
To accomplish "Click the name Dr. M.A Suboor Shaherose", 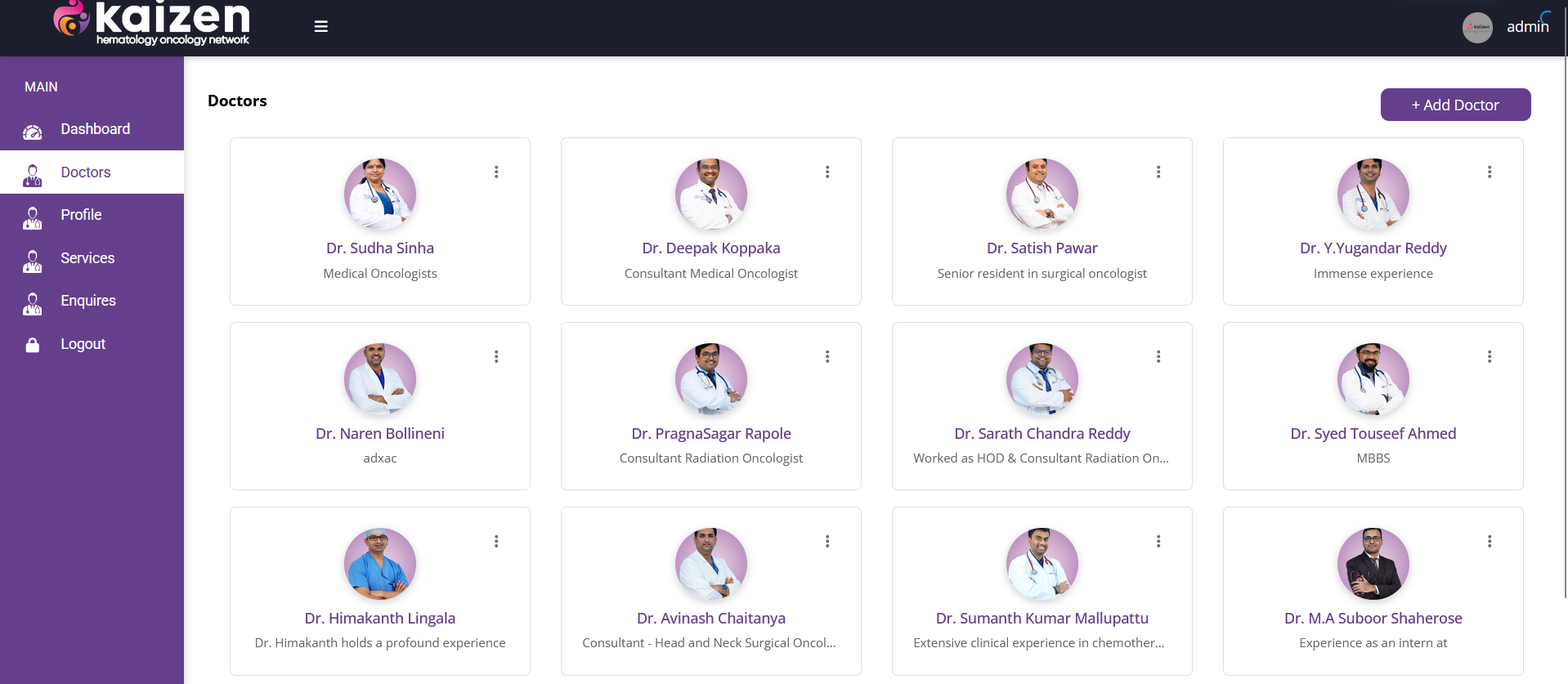I will pos(1373,618).
